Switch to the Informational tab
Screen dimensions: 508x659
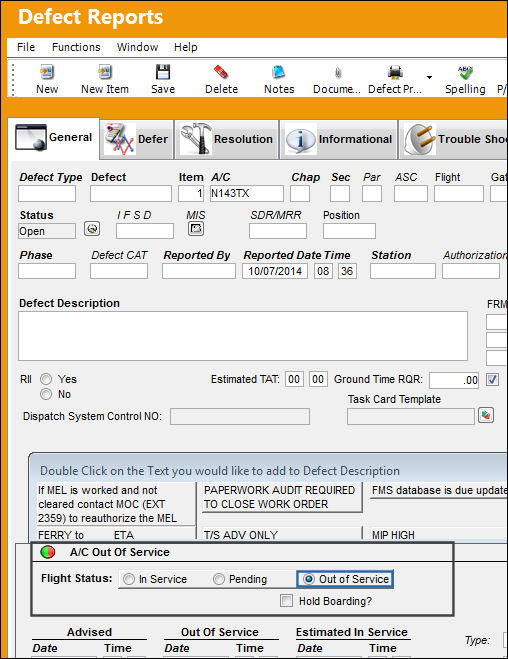(x=339, y=139)
